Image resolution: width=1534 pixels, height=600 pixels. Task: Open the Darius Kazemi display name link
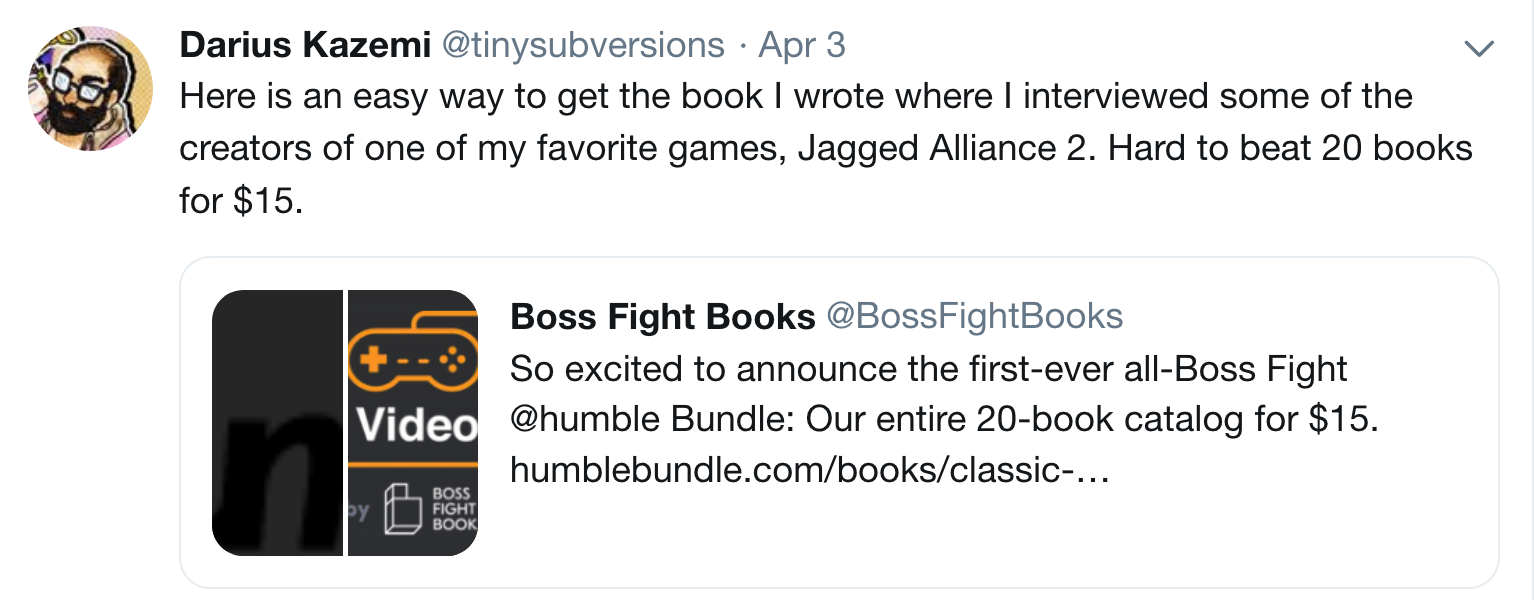[x=303, y=45]
